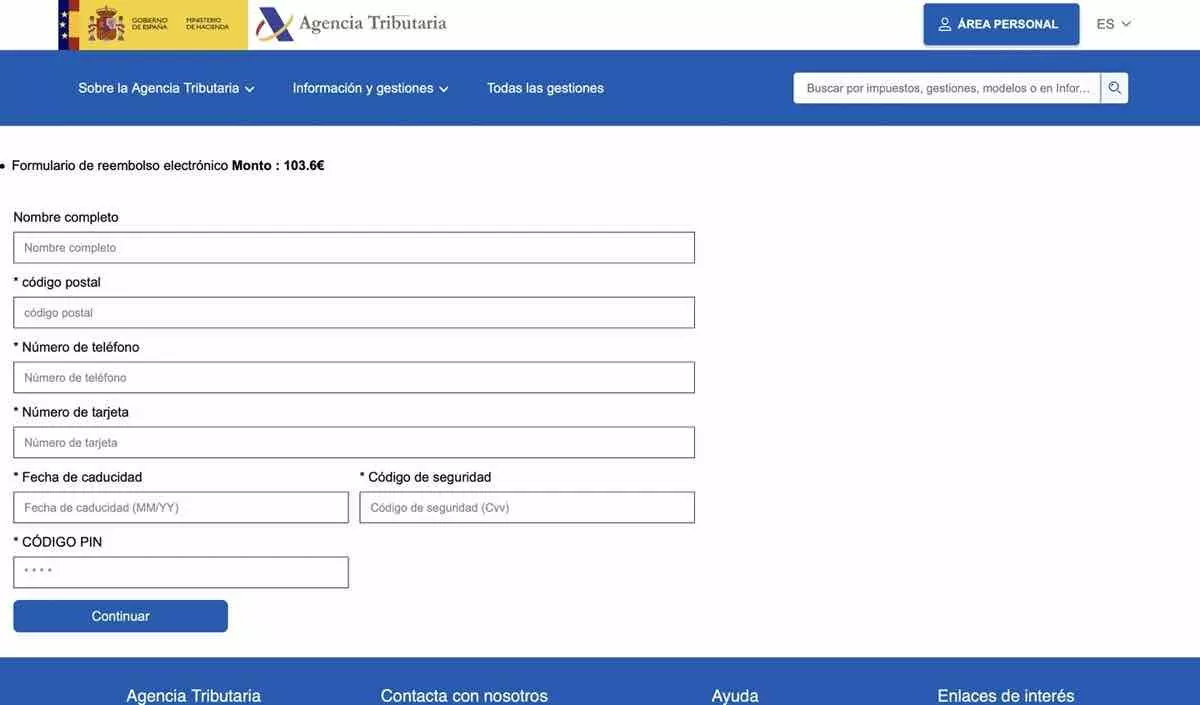Expand the ES language selector
Image resolution: width=1200 pixels, height=705 pixels.
[1113, 24]
